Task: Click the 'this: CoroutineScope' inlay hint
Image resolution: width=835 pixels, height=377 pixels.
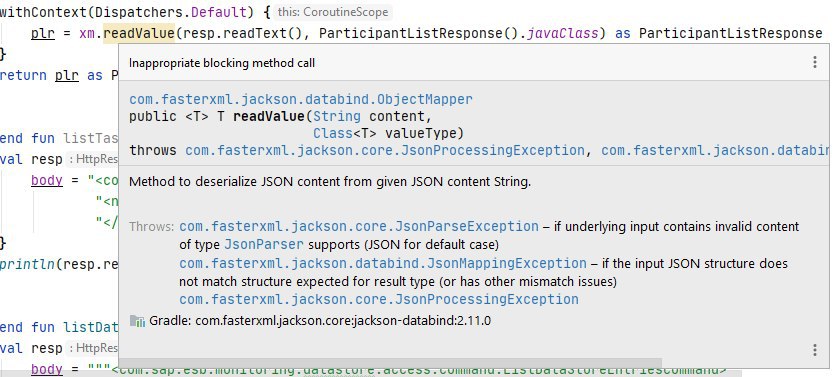Action: (333, 12)
